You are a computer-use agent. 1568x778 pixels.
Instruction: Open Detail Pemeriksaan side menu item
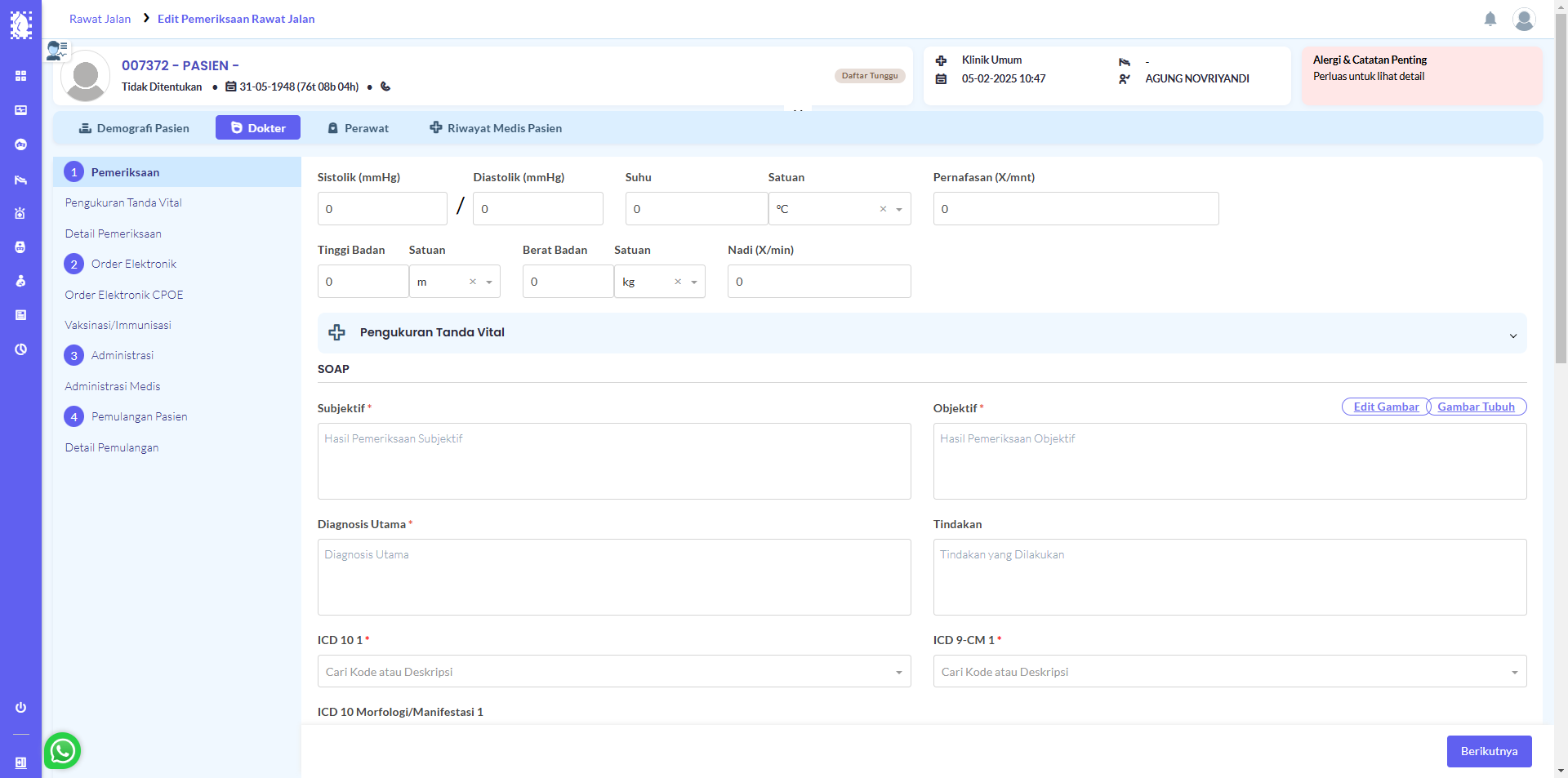(114, 233)
